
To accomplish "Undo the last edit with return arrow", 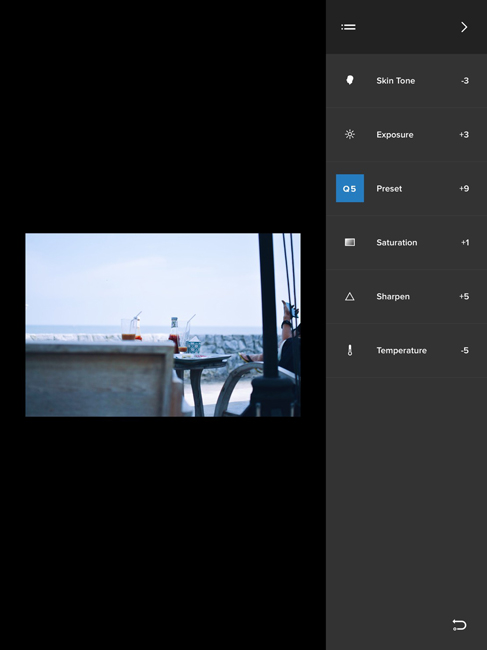I will (x=459, y=625).
